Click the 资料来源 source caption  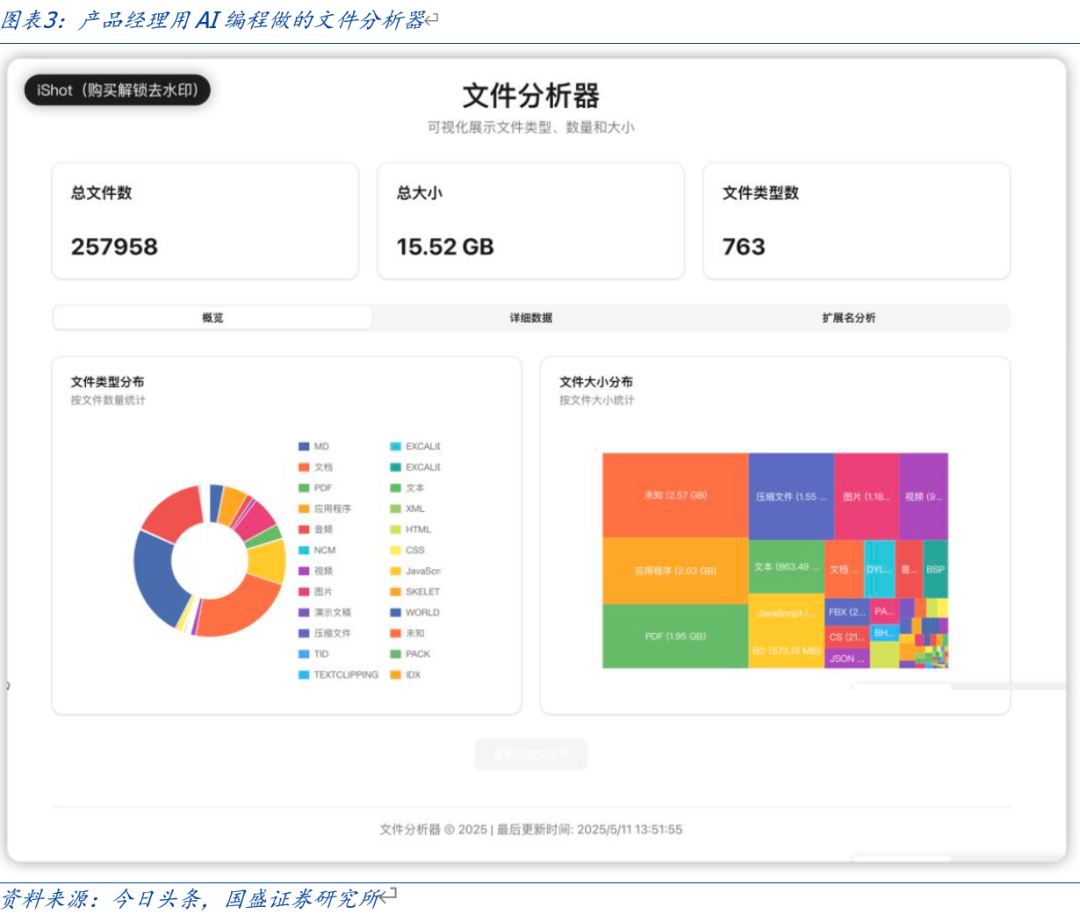[x=189, y=898]
